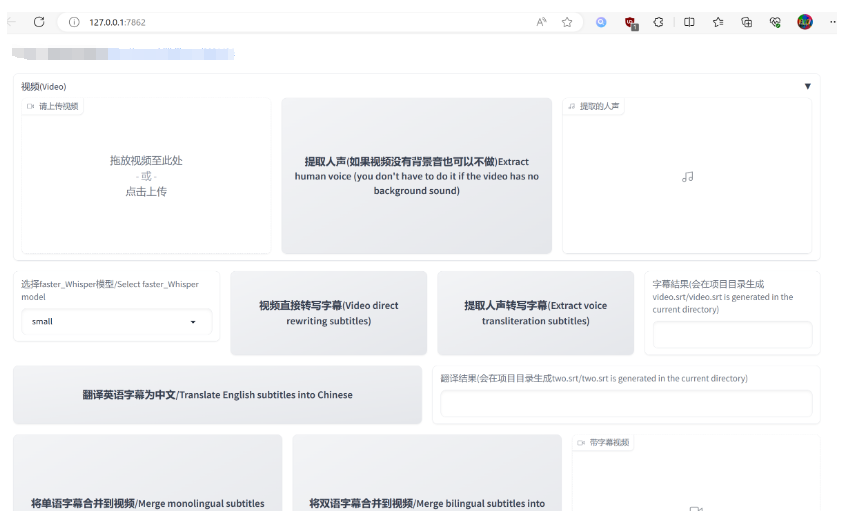846x517 pixels.
Task: Open the Favorites list icon in toolbar
Action: (718, 21)
